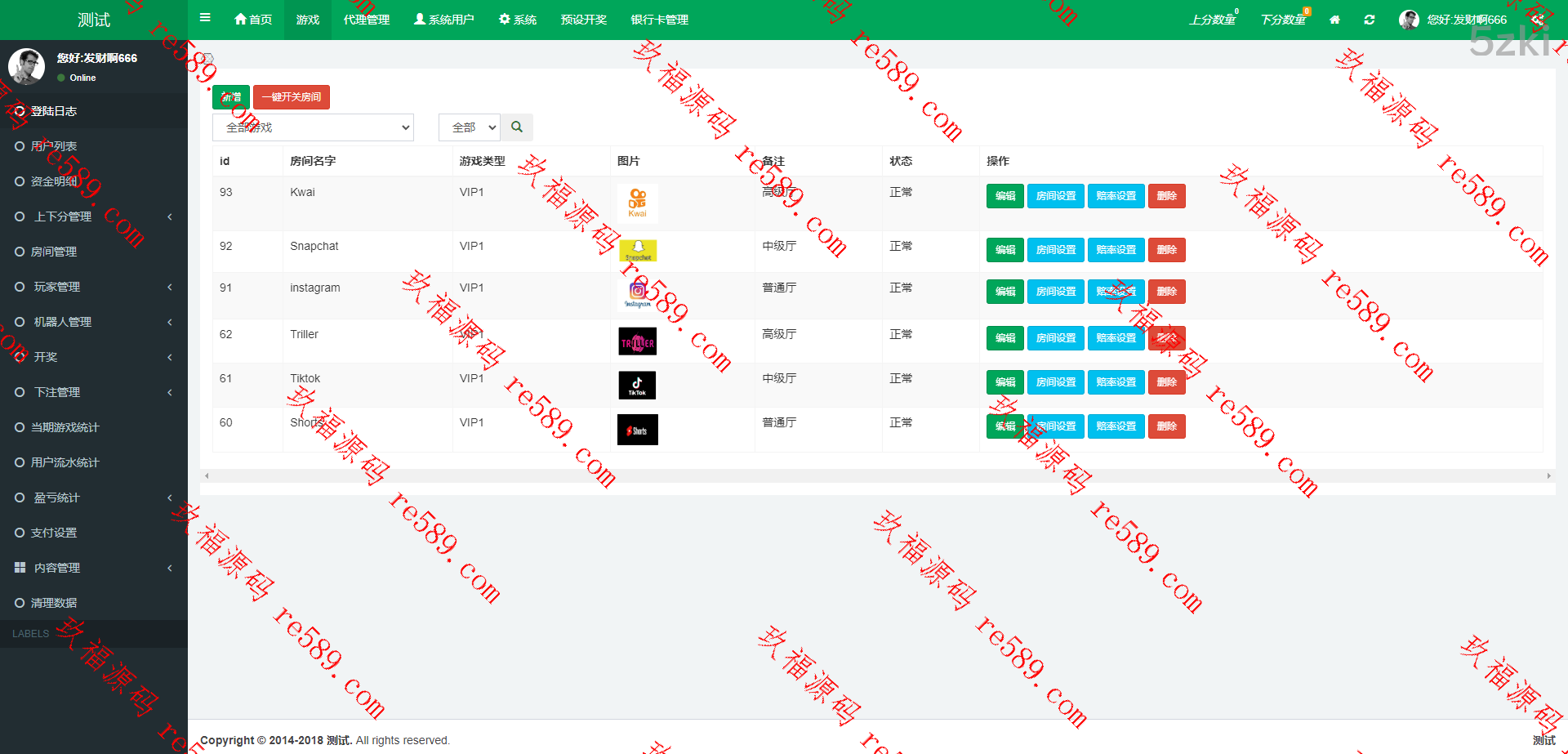Image resolution: width=1568 pixels, height=754 pixels.
Task: Click 赔率设置 for the Tiktok room
Action: [1116, 382]
